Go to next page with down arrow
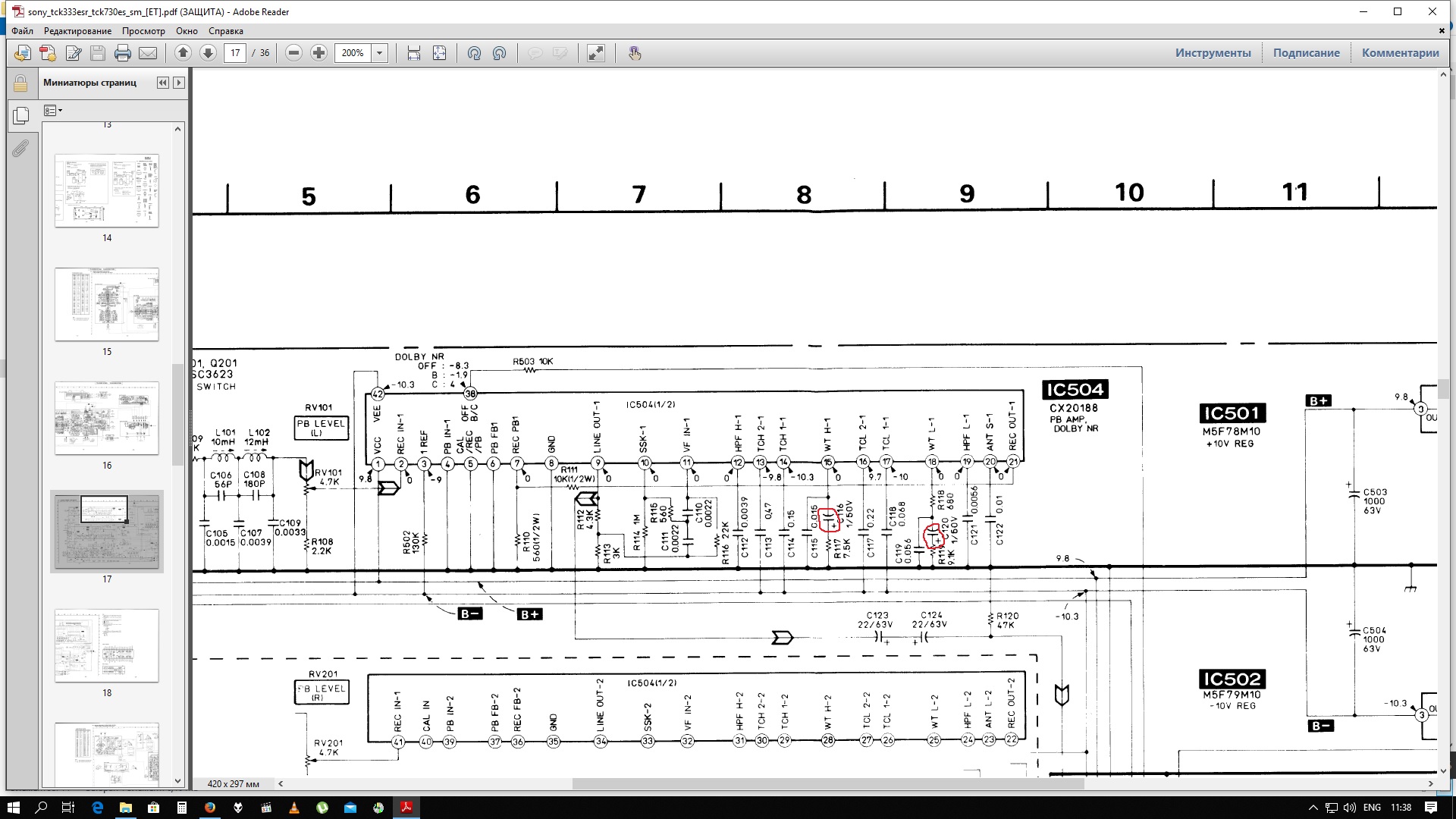This screenshot has height=819, width=1456. [208, 53]
